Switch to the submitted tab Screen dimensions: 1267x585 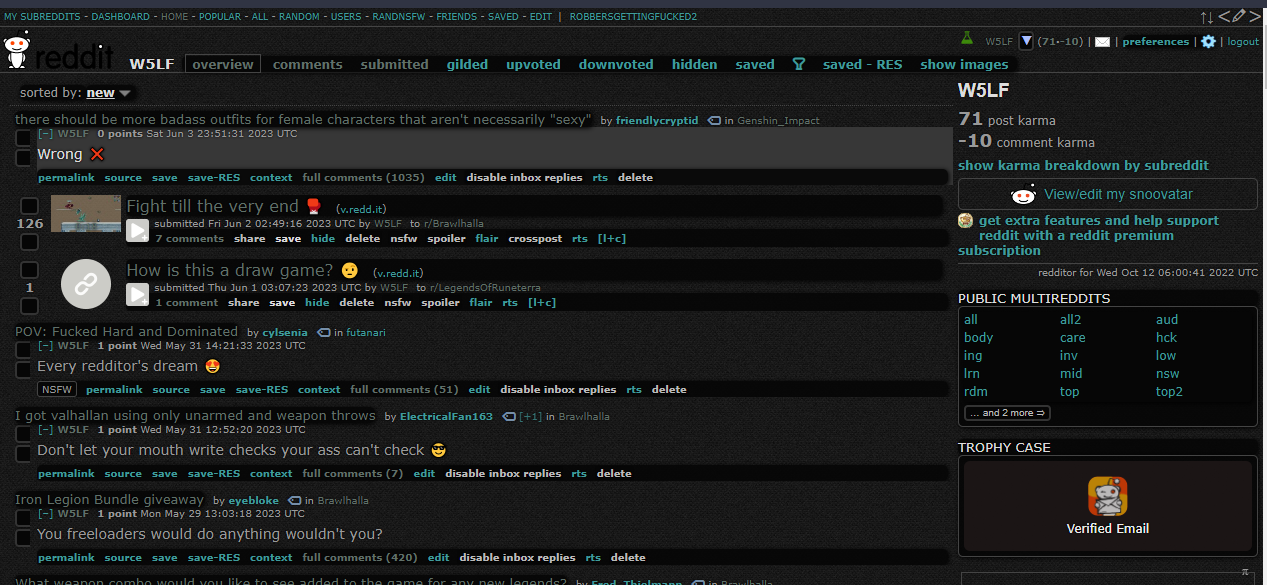pos(394,64)
